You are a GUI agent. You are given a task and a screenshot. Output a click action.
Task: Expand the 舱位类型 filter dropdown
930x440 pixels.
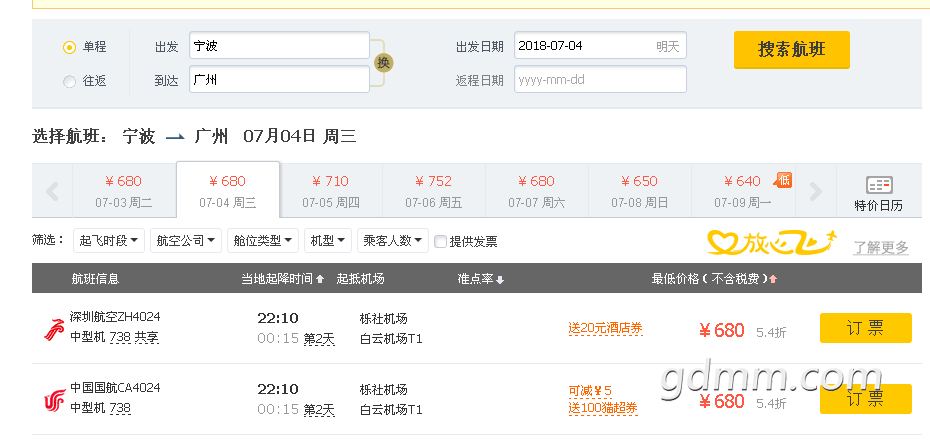coord(263,241)
